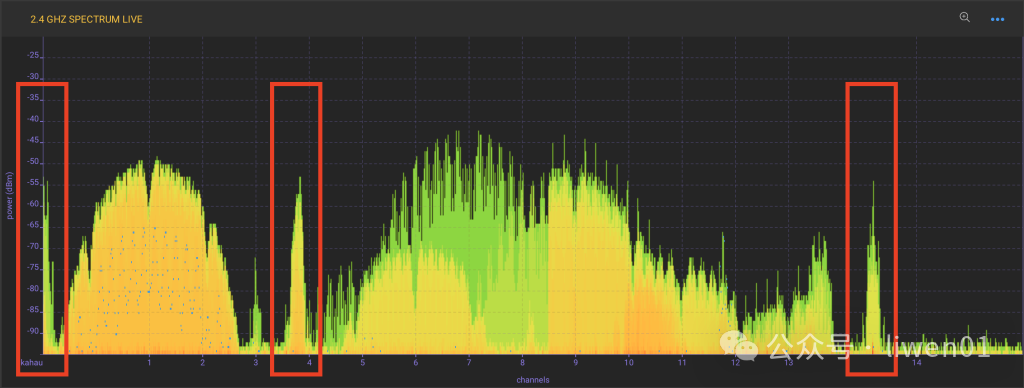Screen dimensions: 1024x388
Task: Click the power (dBm) axis title
Action: [10, 194]
